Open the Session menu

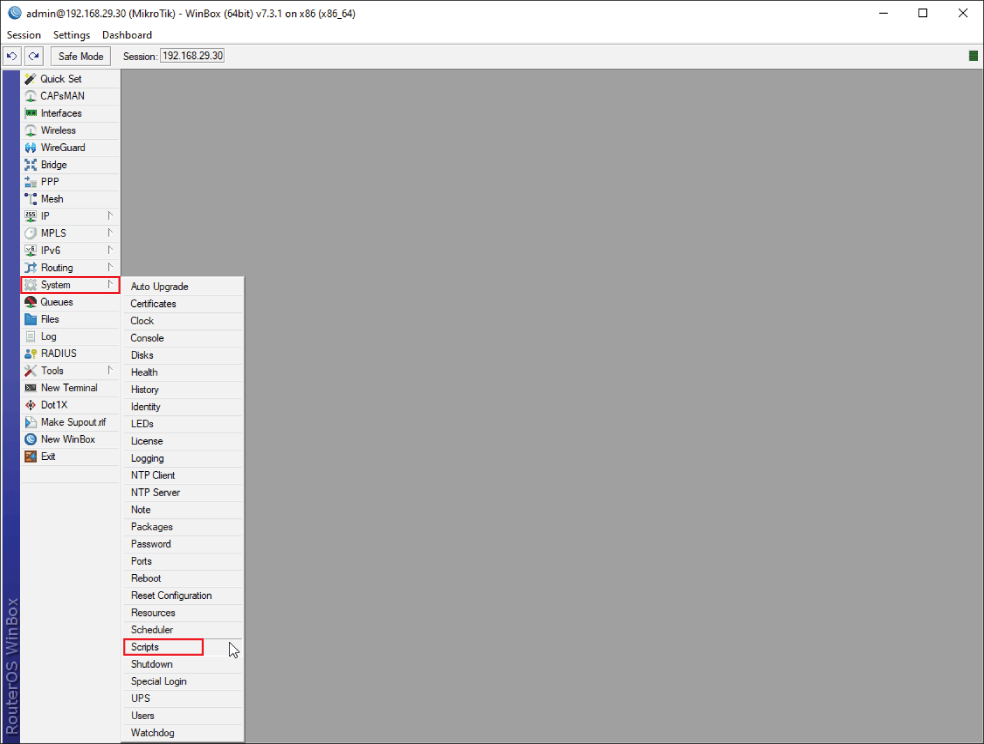click(24, 35)
